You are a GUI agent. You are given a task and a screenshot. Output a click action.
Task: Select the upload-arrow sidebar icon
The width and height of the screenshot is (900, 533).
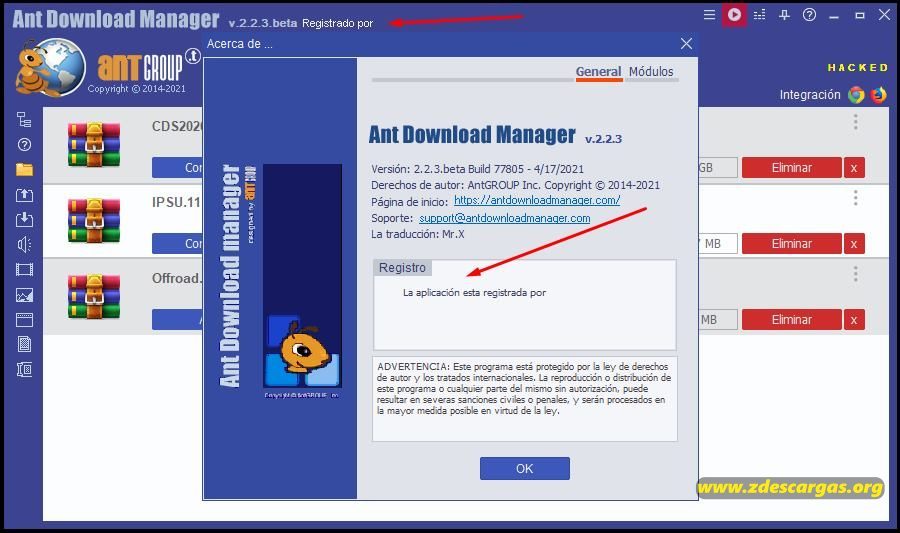(24, 195)
